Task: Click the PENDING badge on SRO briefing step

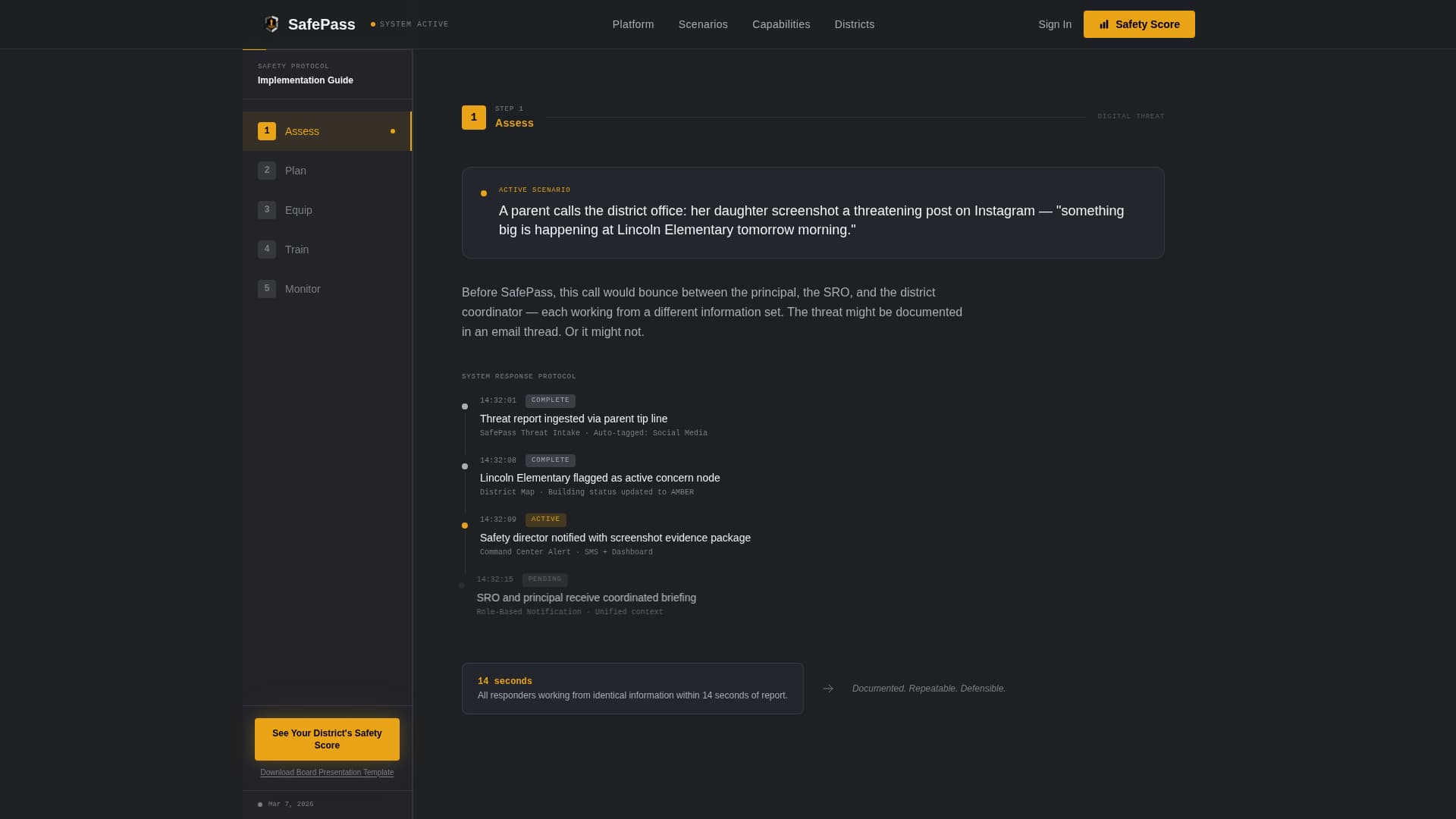Action: [x=544, y=579]
